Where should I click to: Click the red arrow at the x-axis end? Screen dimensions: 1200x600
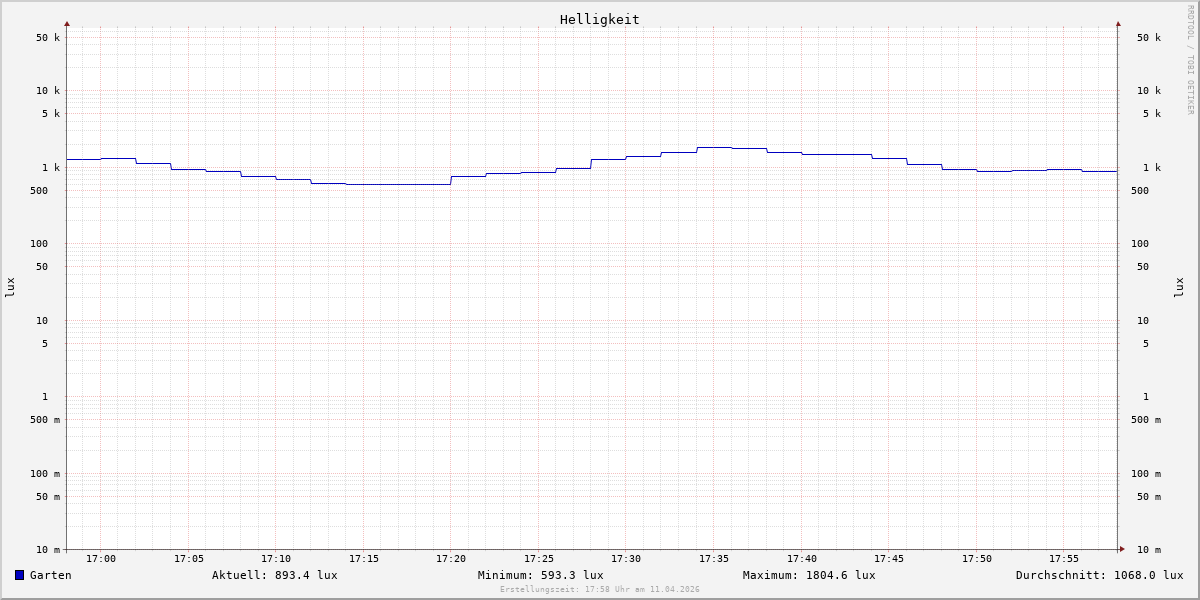[1122, 549]
